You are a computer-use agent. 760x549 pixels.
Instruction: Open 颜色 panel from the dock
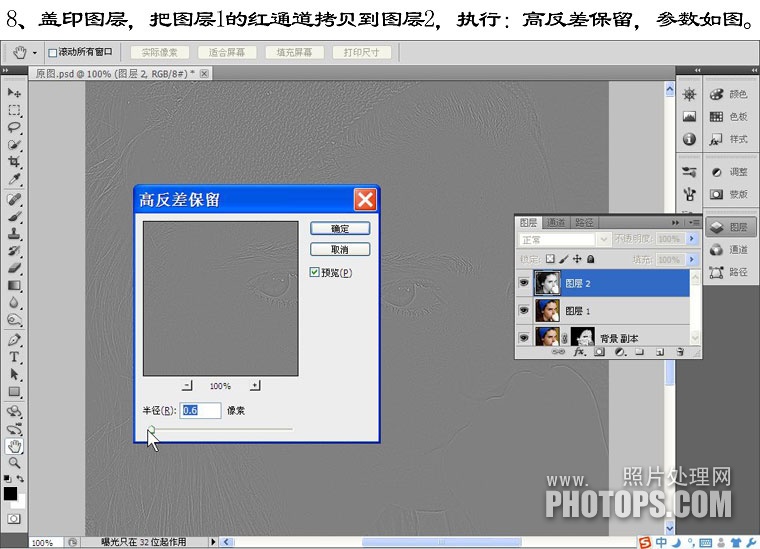click(729, 94)
